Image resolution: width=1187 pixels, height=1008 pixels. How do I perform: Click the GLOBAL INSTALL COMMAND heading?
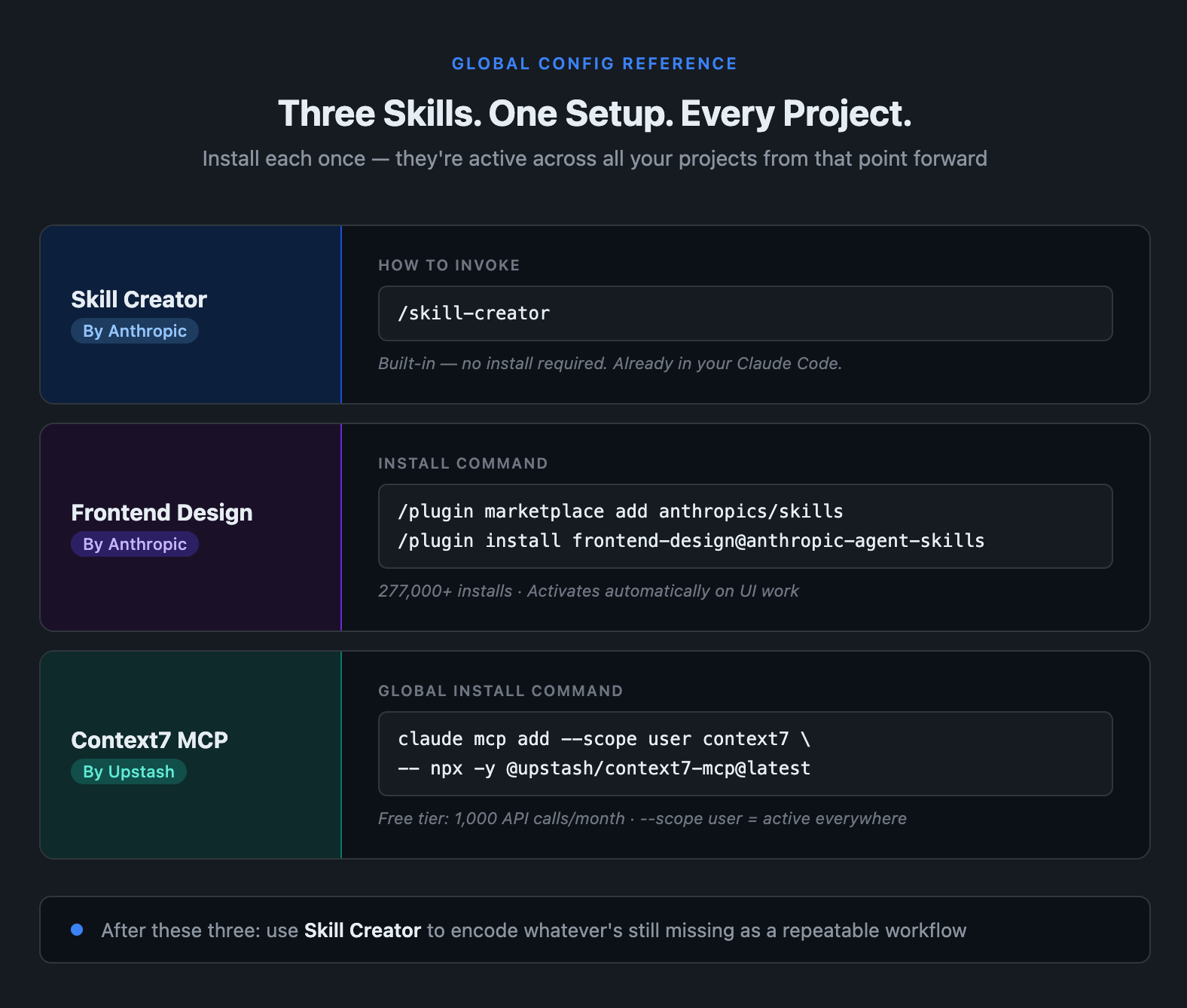coord(501,691)
